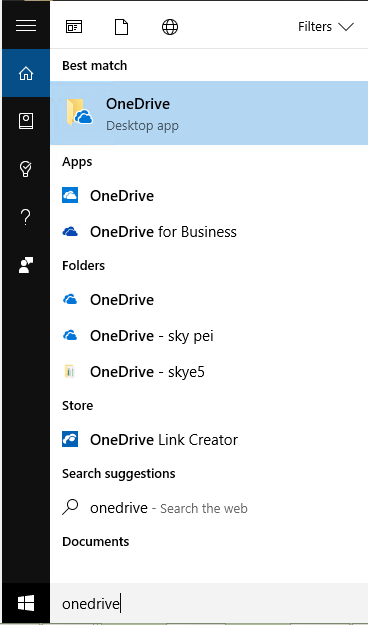
Task: Click the Apps section heading
Action: coord(77,162)
